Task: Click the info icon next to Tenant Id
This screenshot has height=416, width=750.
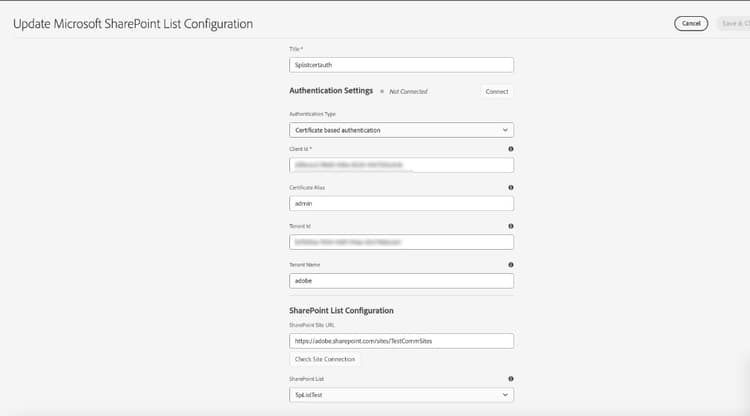Action: click(511, 226)
